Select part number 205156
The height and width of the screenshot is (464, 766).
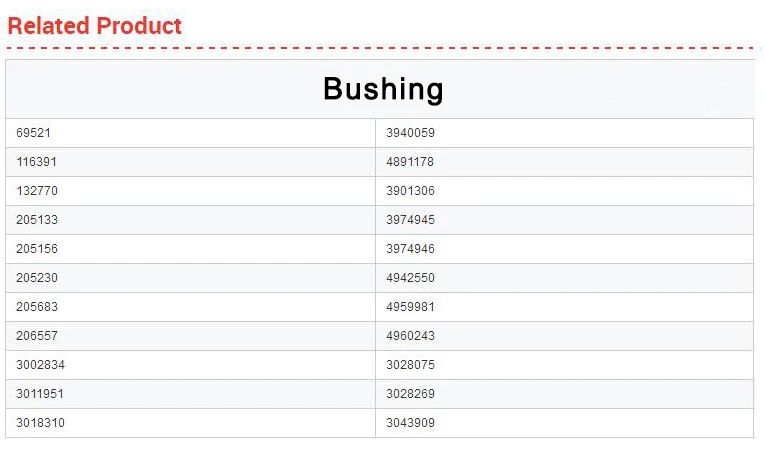(x=37, y=249)
